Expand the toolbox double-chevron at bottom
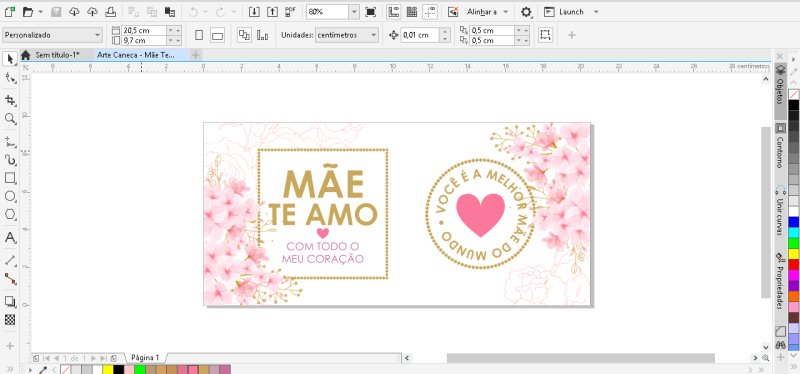The width and height of the screenshot is (800, 374). click(x=10, y=369)
